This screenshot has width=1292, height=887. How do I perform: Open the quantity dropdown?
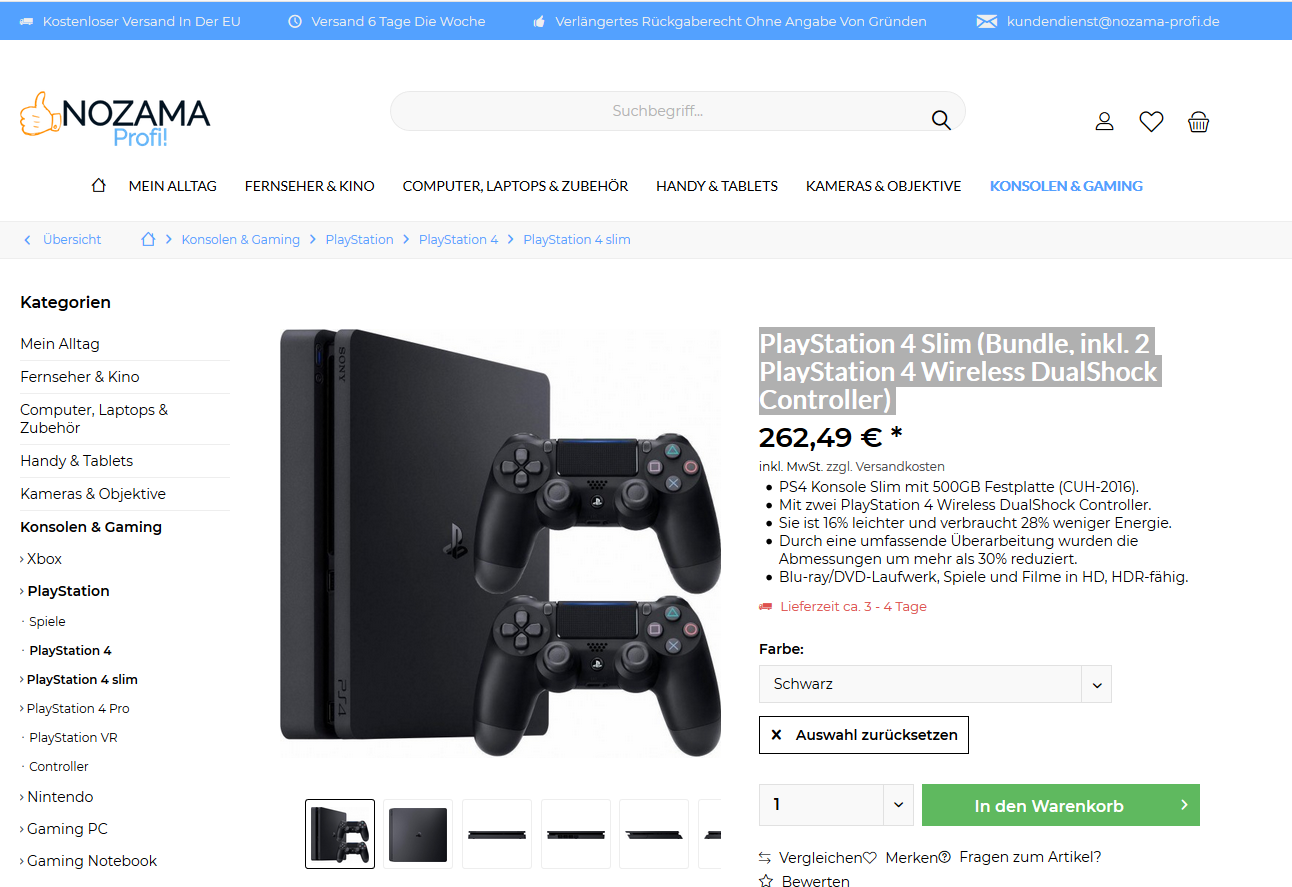click(x=836, y=805)
